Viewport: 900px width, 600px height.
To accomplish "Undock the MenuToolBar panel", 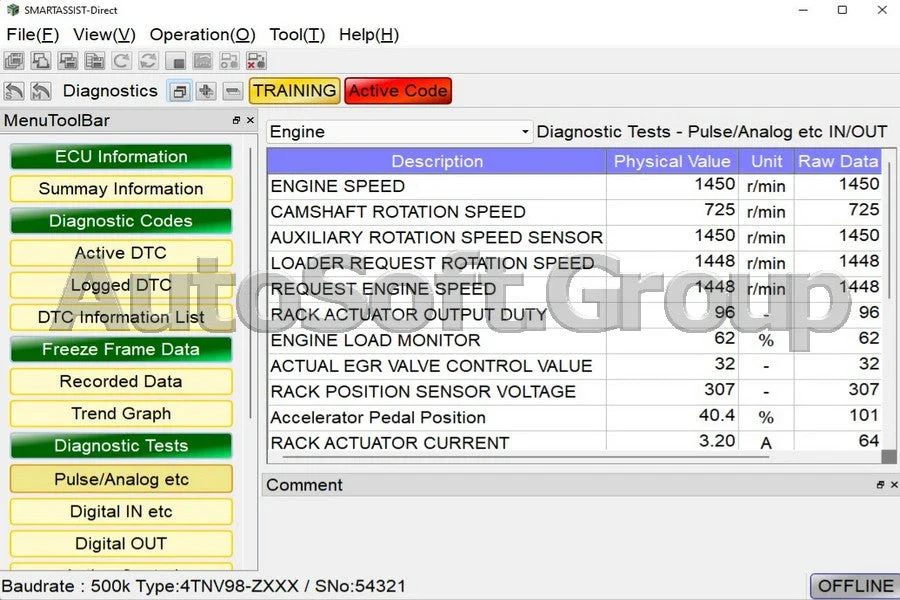I will 236,120.
